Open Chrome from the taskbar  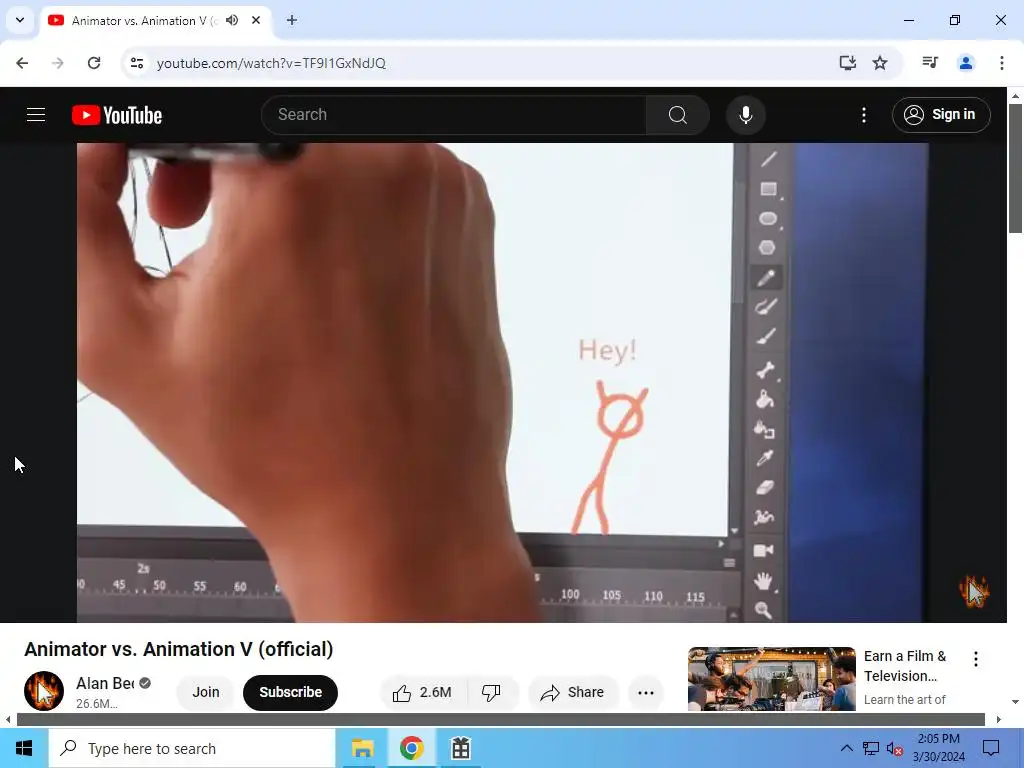pos(411,748)
